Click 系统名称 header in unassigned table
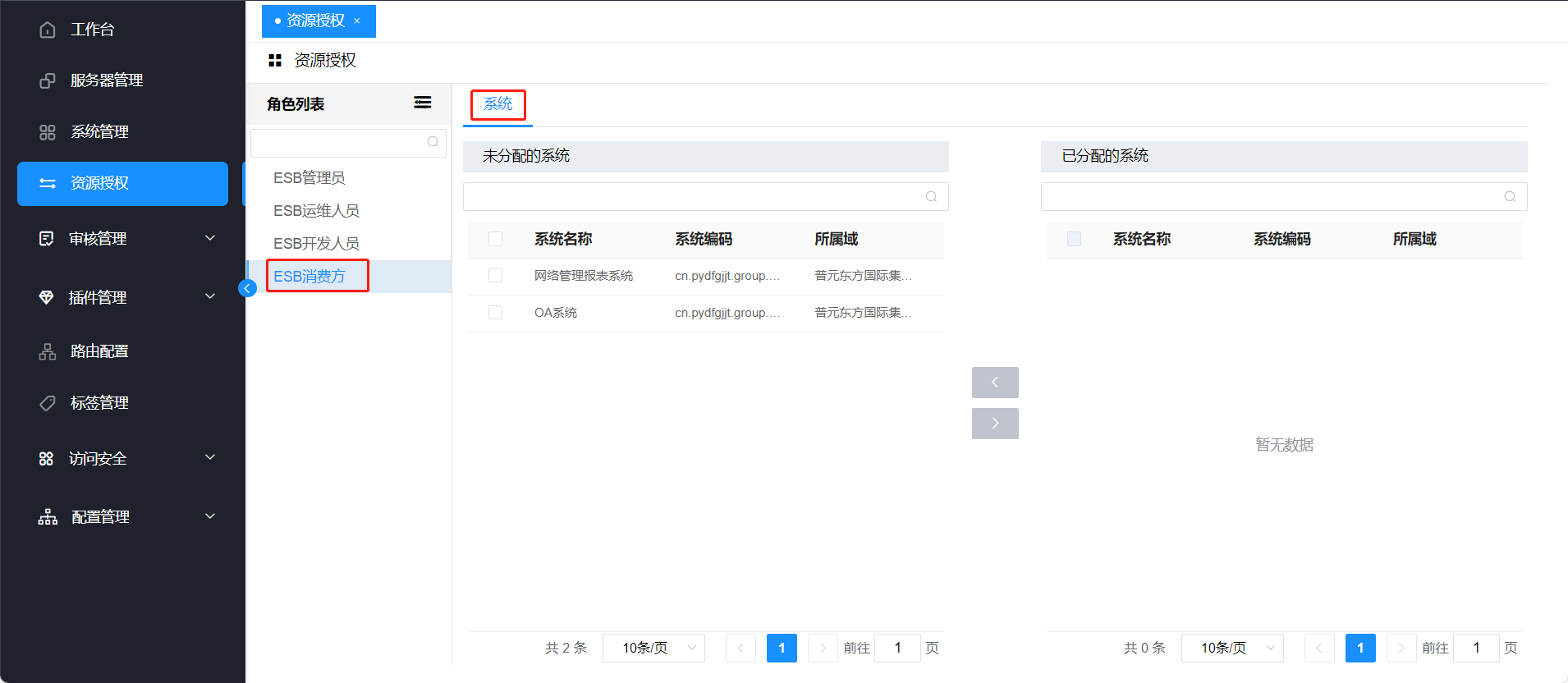Screen dimensions: 1568x683 (563, 239)
